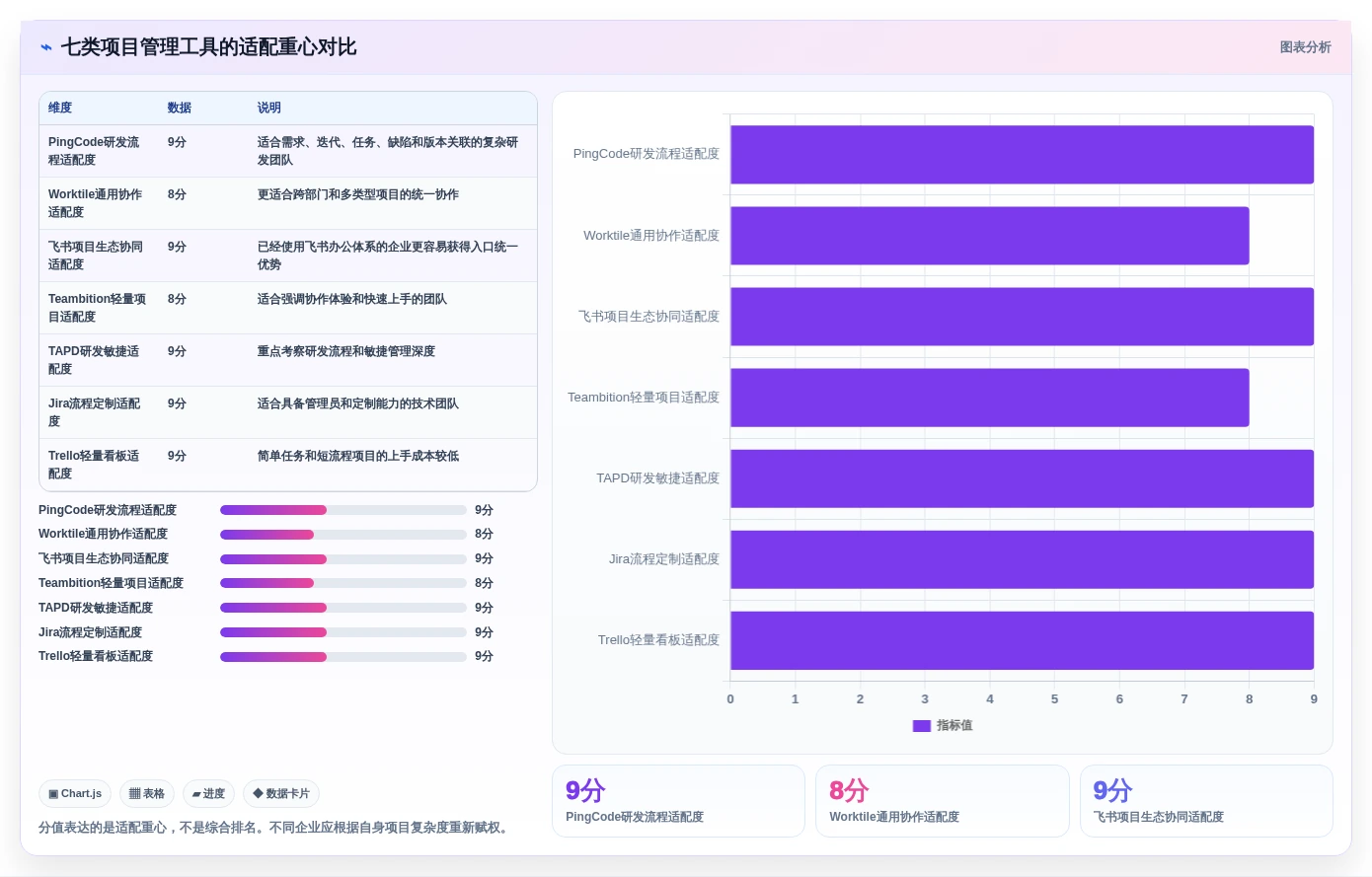Screen dimensions: 1372x877
Task: Click table cell Teambition轻量项目适配度
Action: 97,308
